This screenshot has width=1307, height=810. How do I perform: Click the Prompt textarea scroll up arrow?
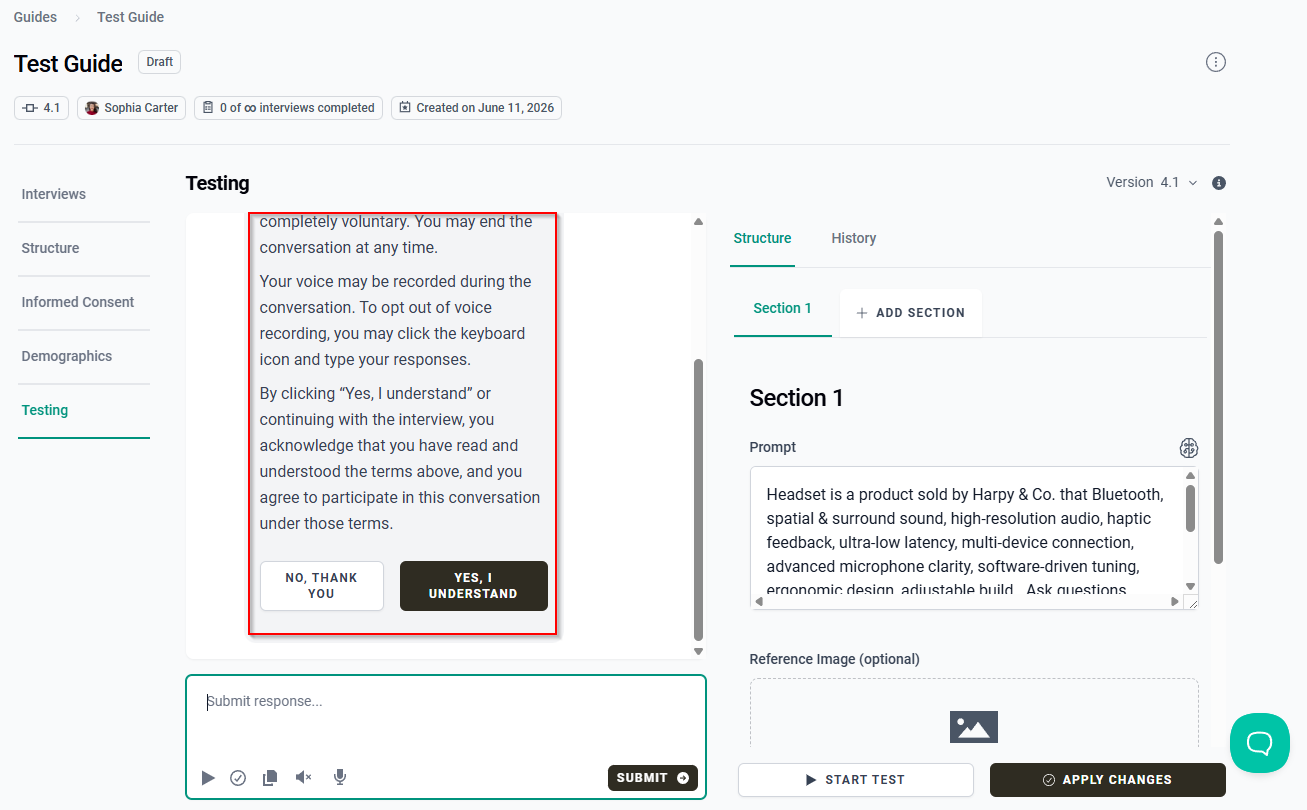1190,476
